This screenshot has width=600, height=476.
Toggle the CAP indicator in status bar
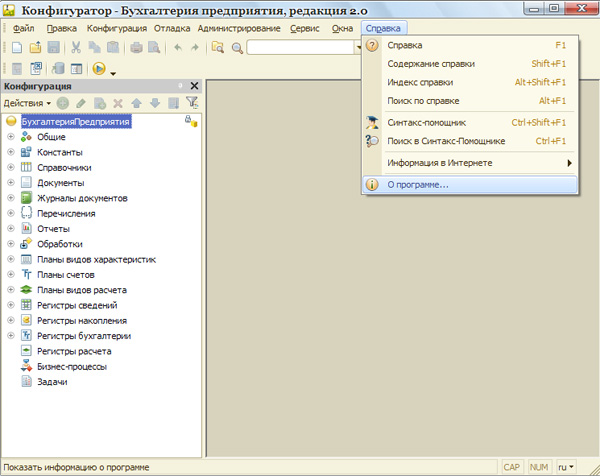tap(511, 467)
